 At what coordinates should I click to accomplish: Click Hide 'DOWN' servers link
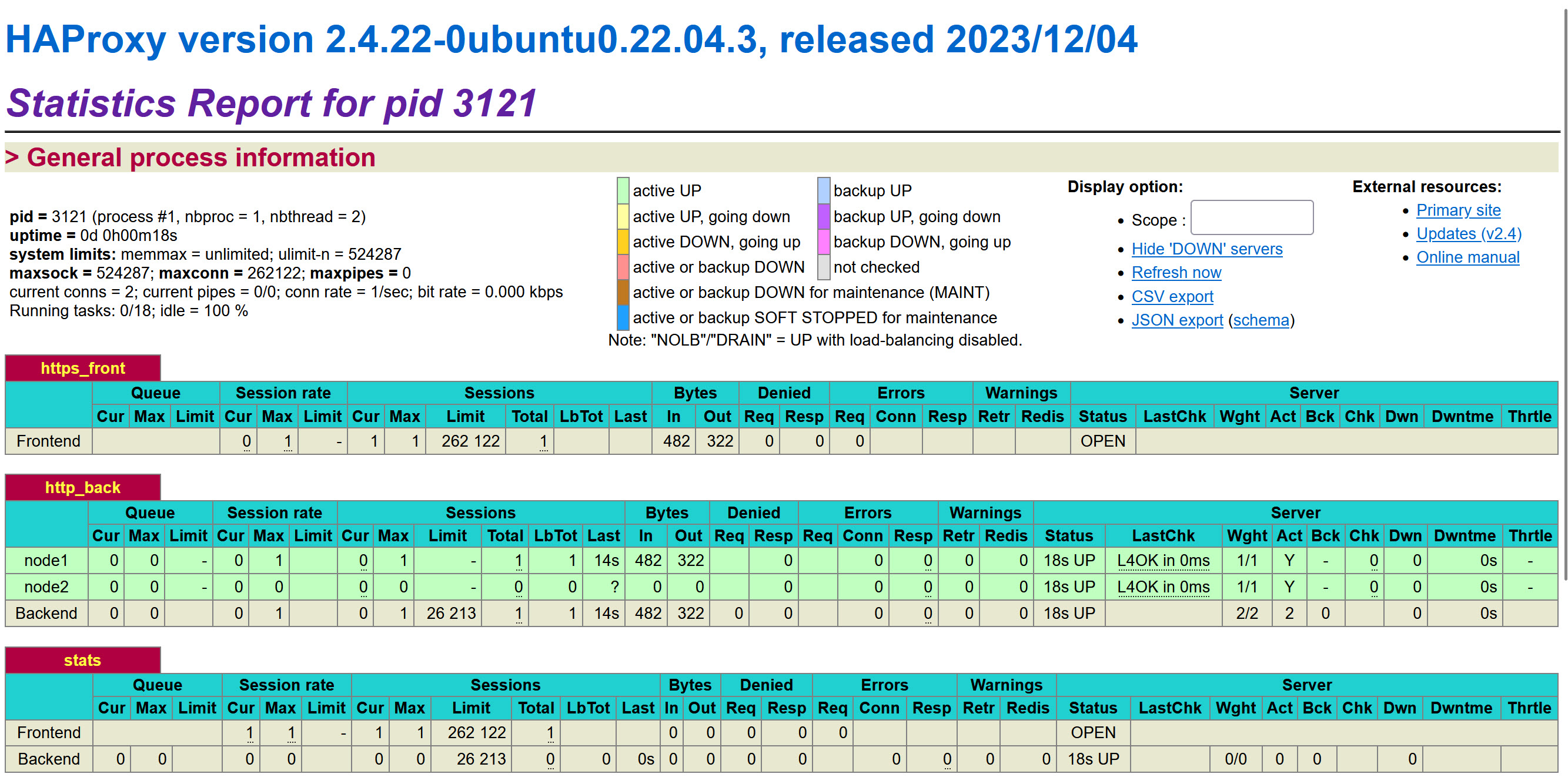[x=1206, y=249]
